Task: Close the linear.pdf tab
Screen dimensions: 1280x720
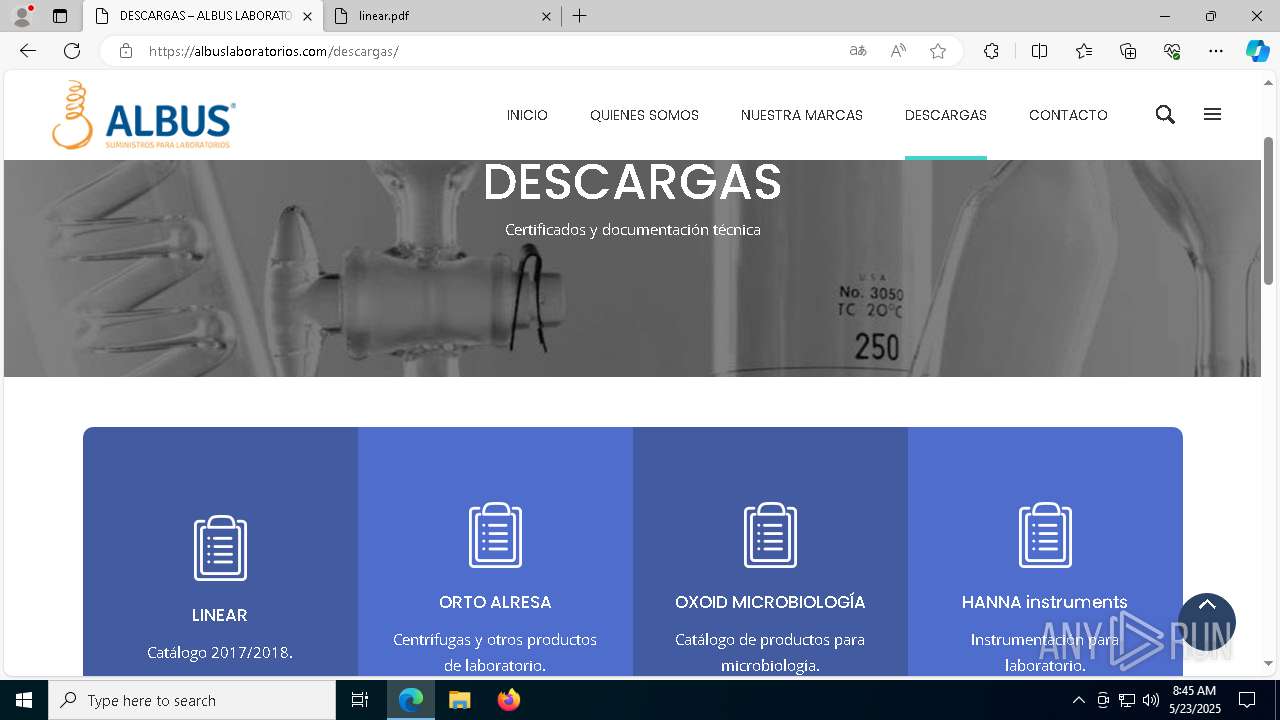Action: click(x=547, y=16)
